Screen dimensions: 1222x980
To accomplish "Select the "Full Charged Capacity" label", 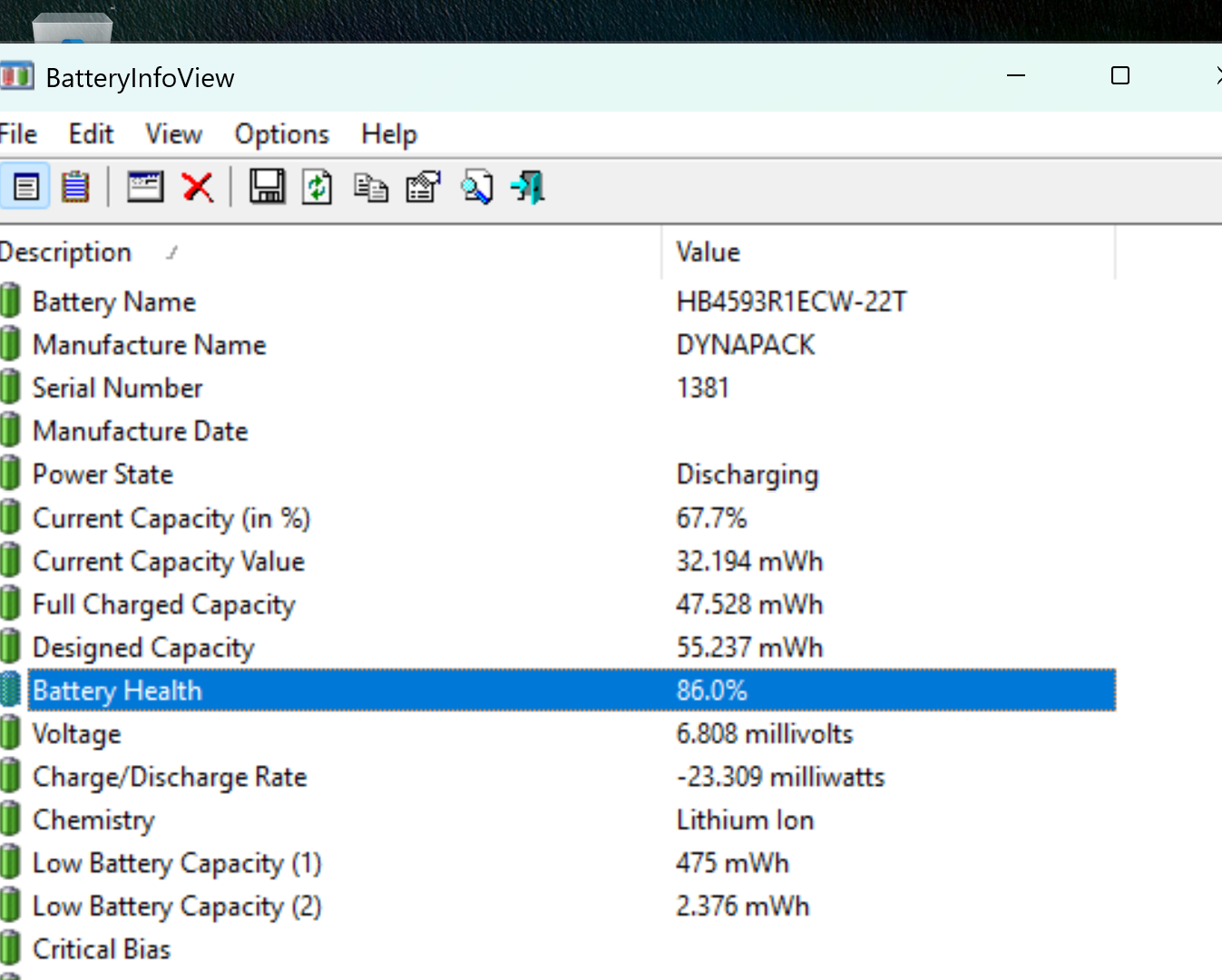I will (x=164, y=604).
